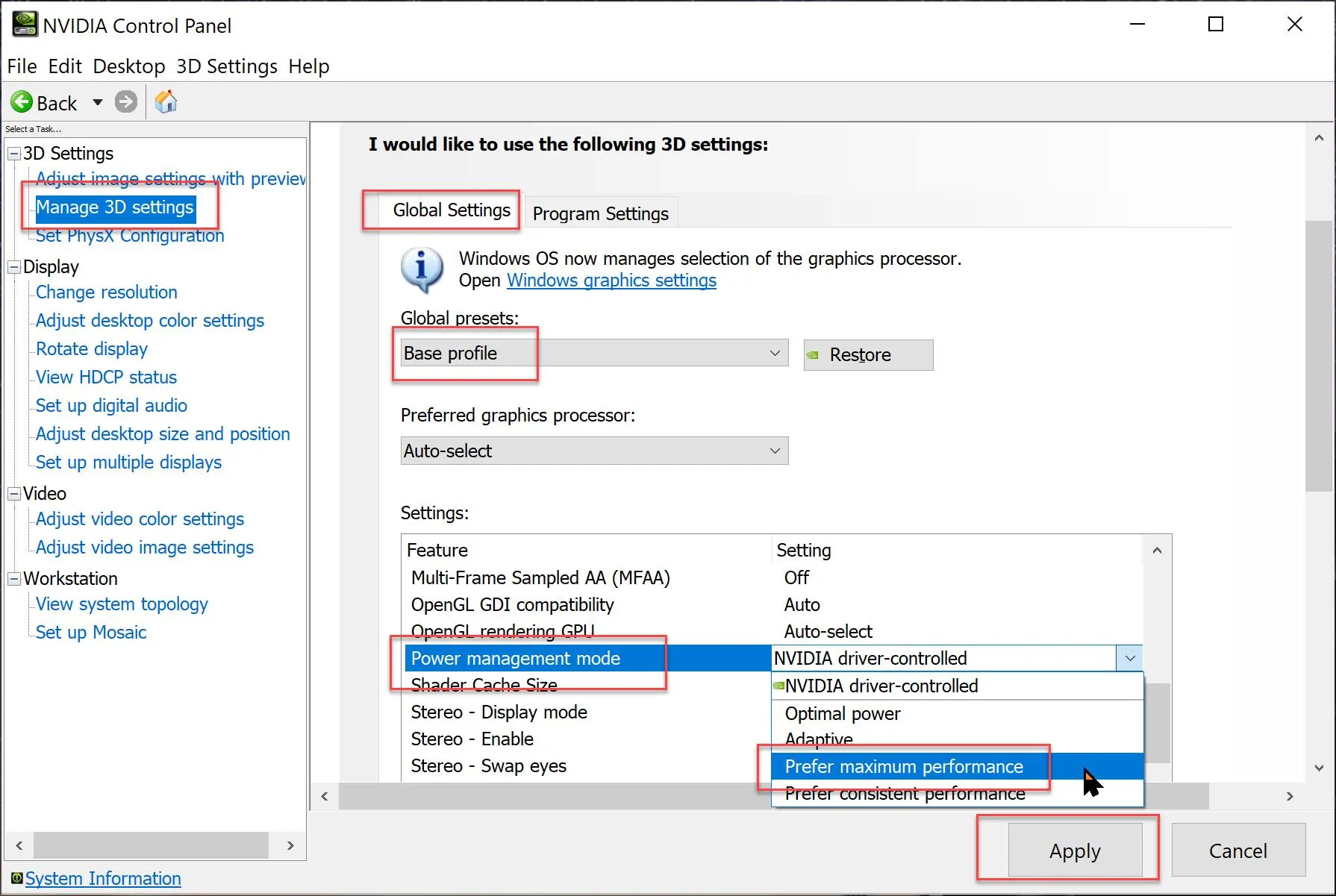Maximize the NVIDIA Control Panel window
Viewport: 1336px width, 896px height.
(x=1216, y=25)
